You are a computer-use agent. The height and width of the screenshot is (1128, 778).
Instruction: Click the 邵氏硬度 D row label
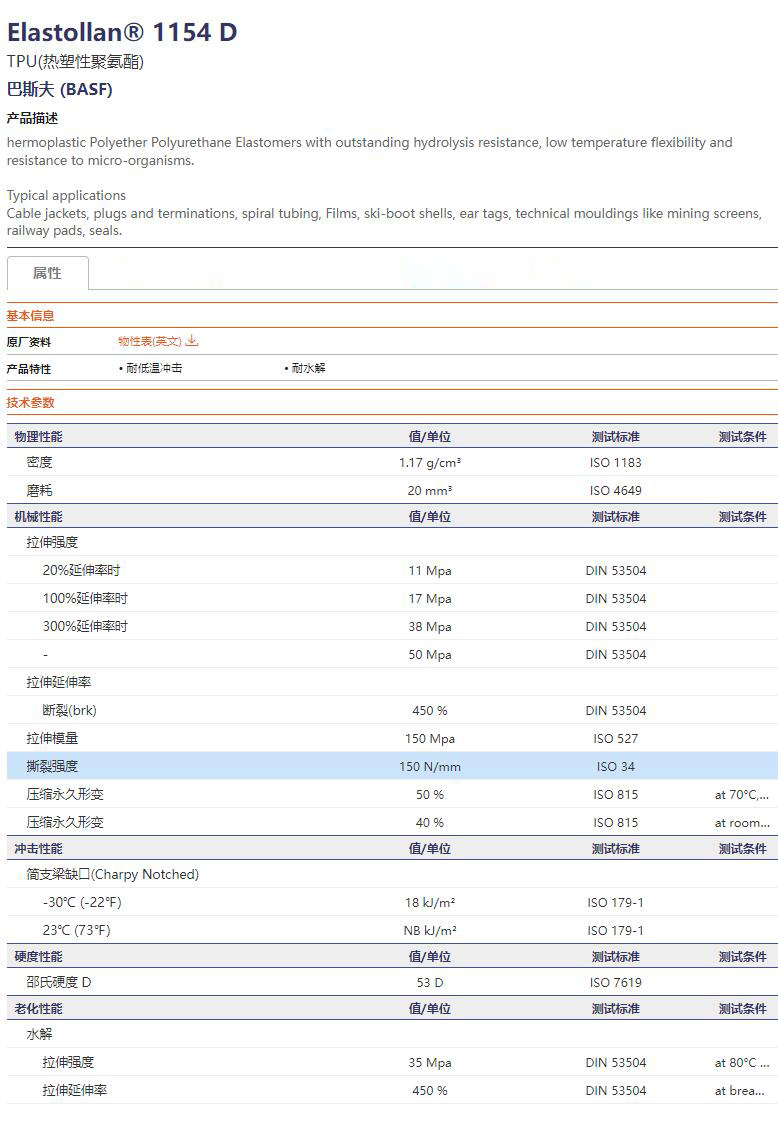pos(59,983)
